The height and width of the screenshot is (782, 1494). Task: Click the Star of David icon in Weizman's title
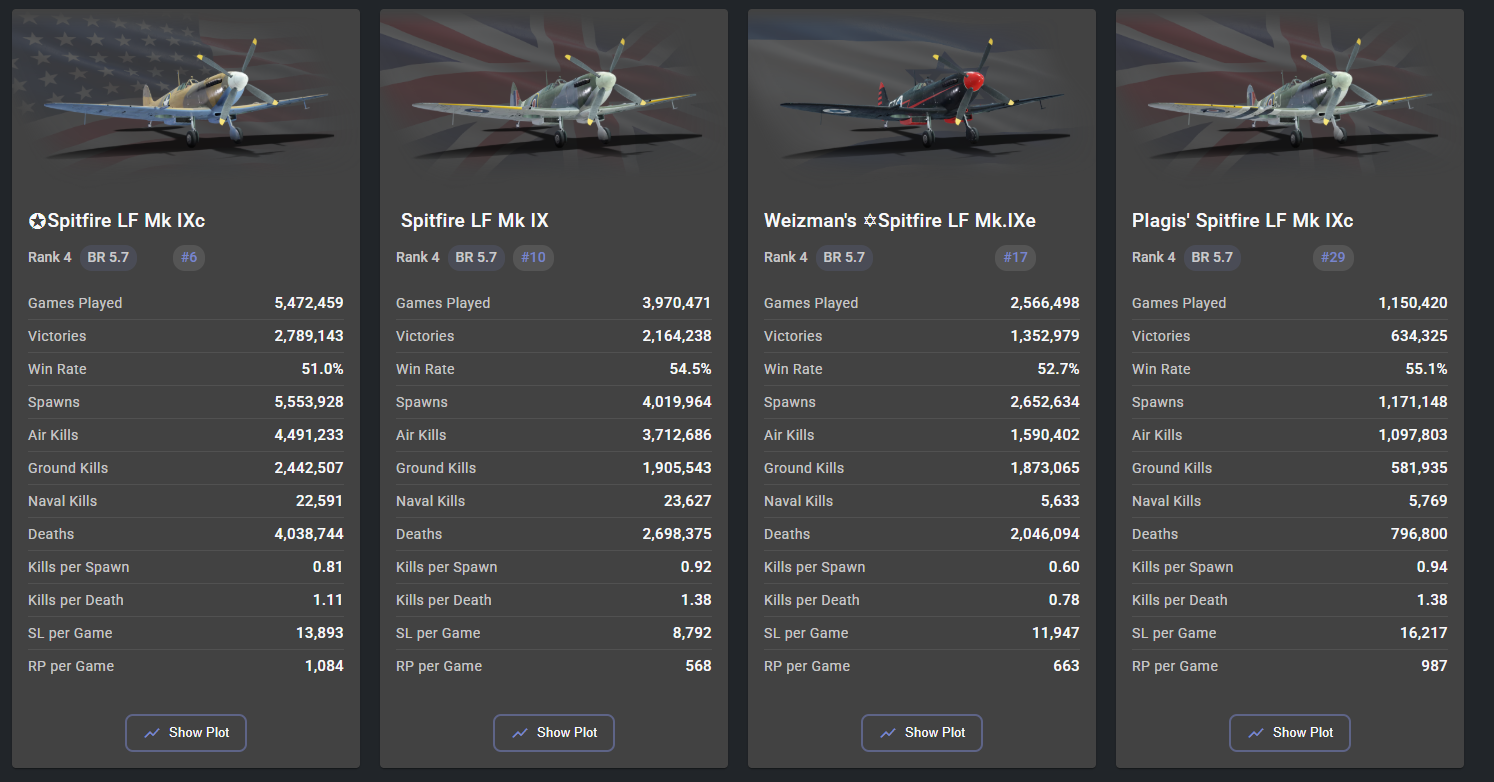coord(869,221)
